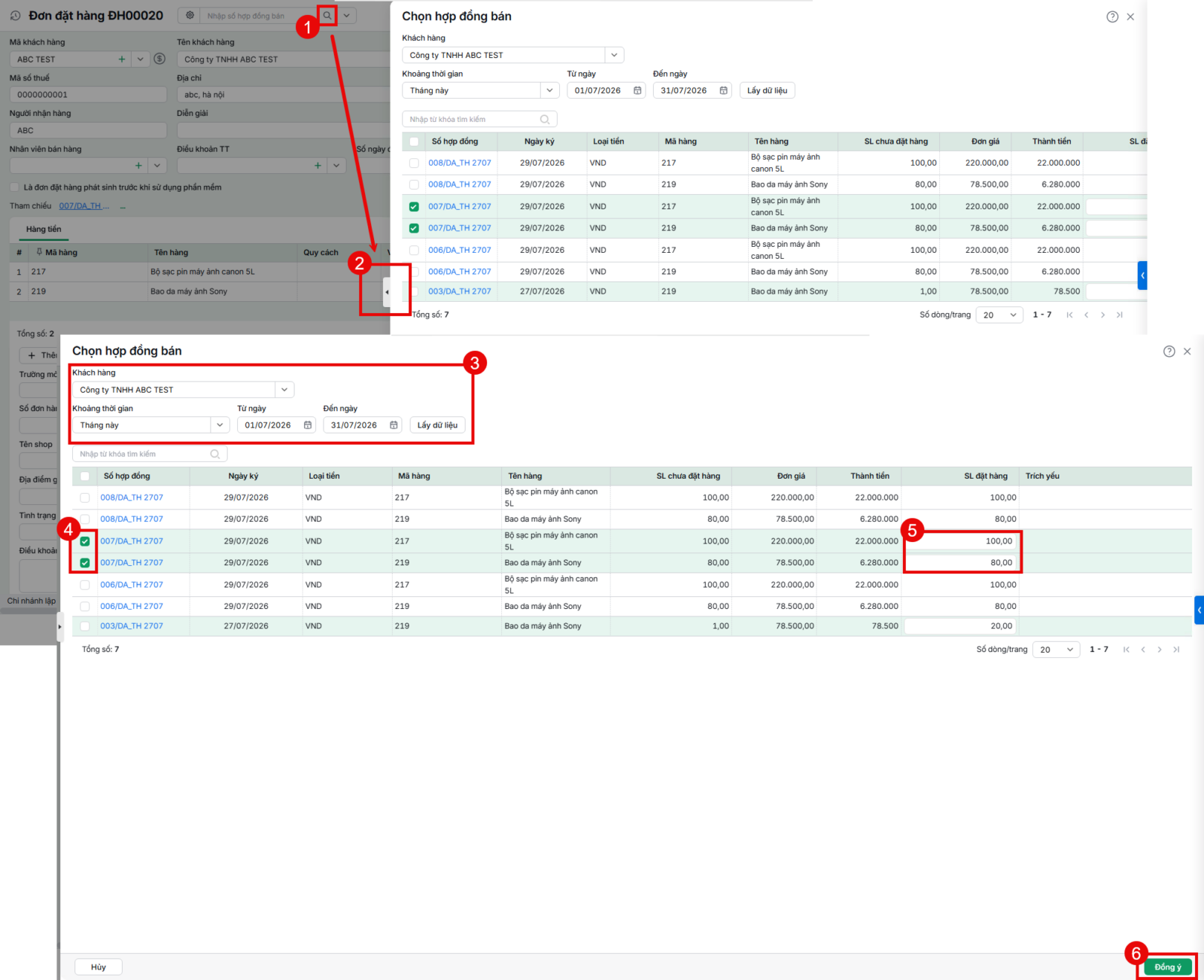Click the blue side handle of the upper dialog
The height and width of the screenshot is (980, 1204).
[1142, 275]
